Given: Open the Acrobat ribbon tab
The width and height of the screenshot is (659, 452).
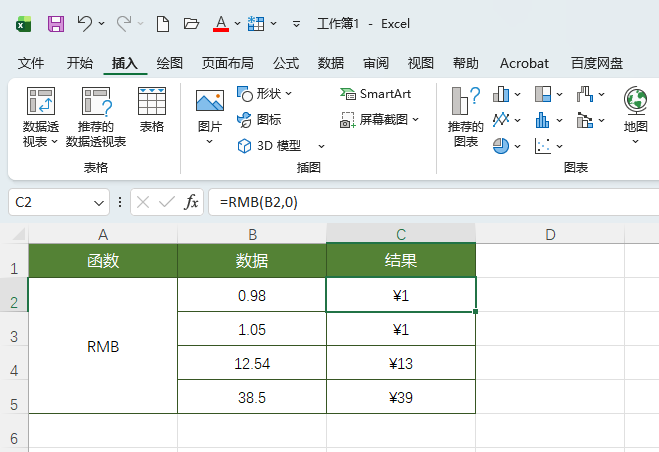Looking at the screenshot, I should (524, 63).
